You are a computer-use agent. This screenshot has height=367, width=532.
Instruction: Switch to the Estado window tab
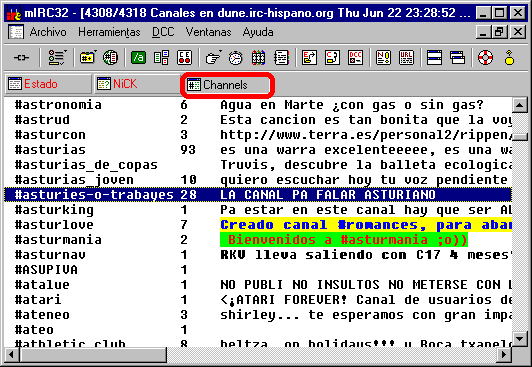click(48, 84)
